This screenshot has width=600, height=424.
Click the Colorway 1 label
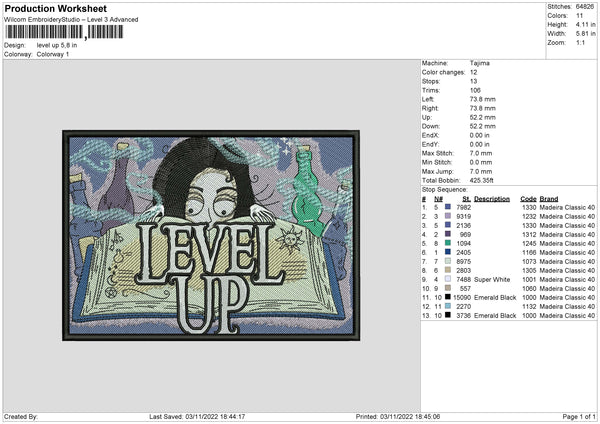pos(52,53)
